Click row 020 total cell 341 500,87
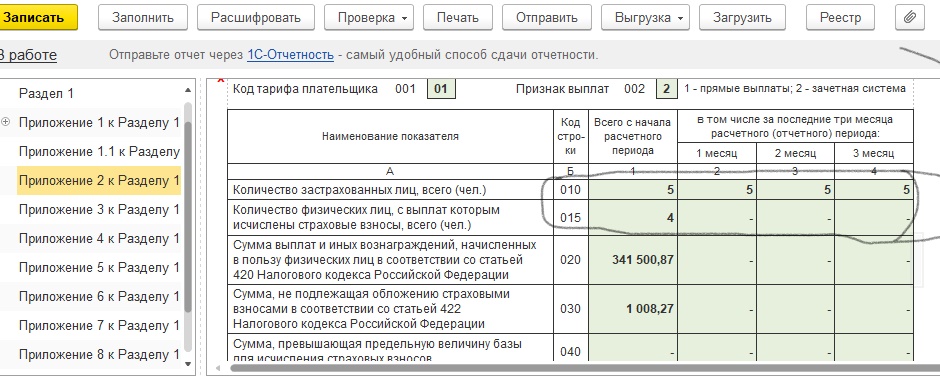940x378 pixels. pos(633,260)
